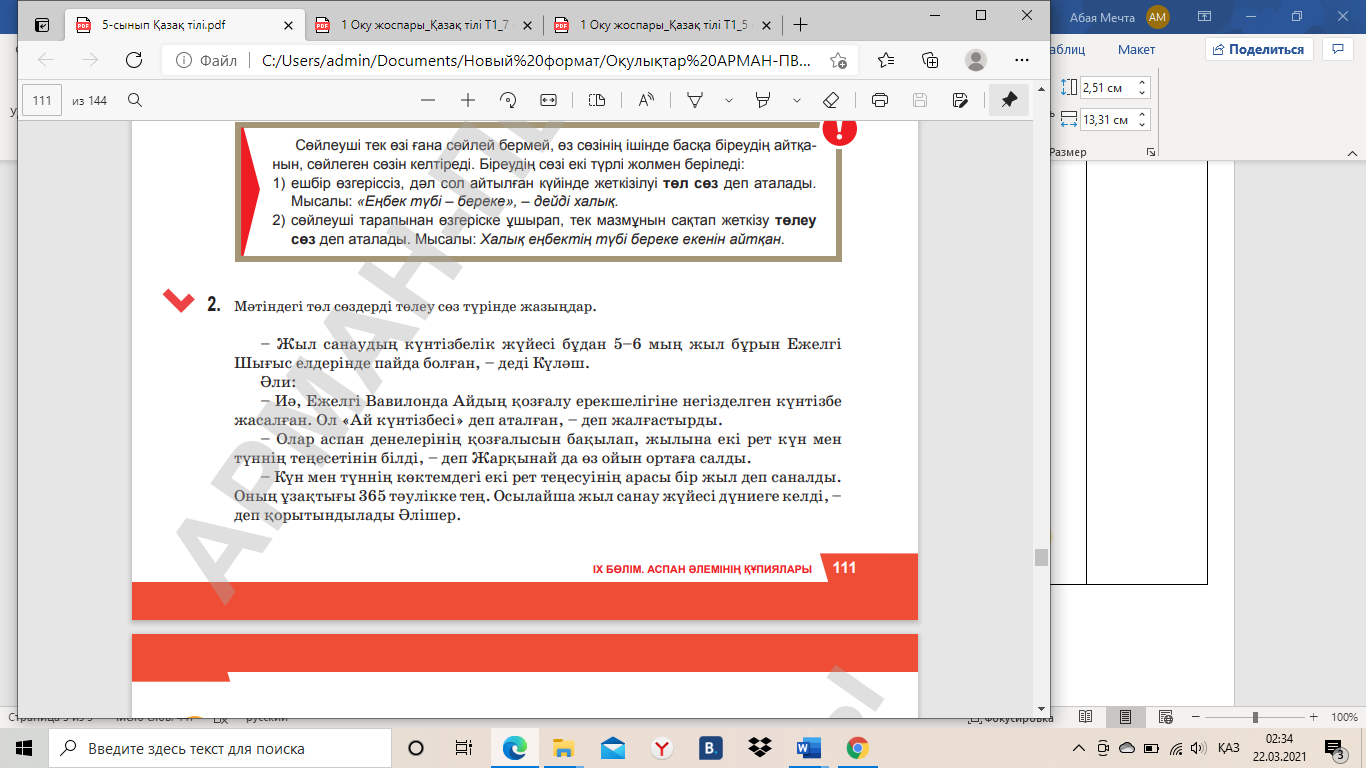This screenshot has height=768, width=1366.
Task: Fit PDF to page width
Action: click(548, 100)
